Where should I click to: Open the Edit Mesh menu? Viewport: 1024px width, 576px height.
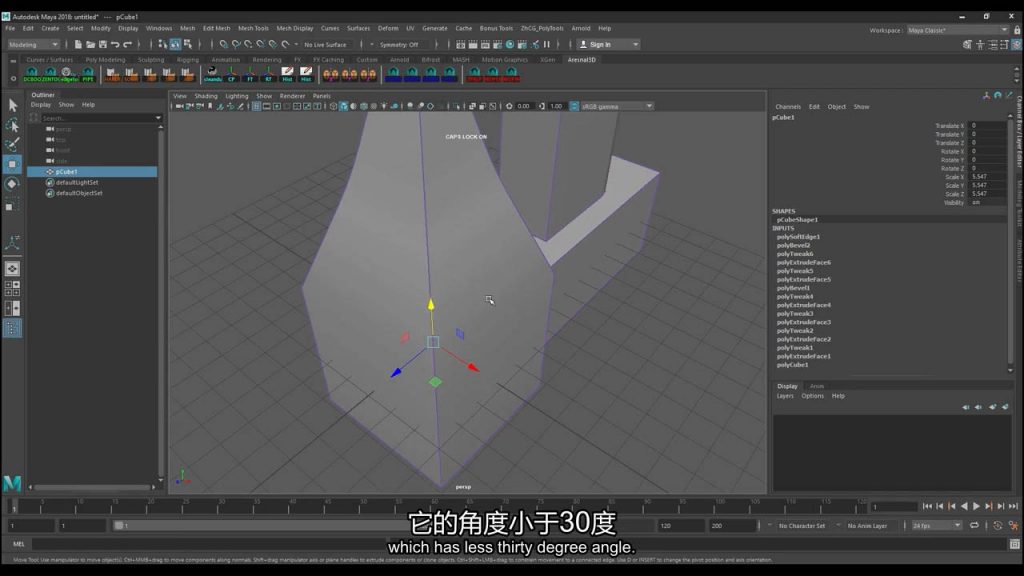click(216, 28)
